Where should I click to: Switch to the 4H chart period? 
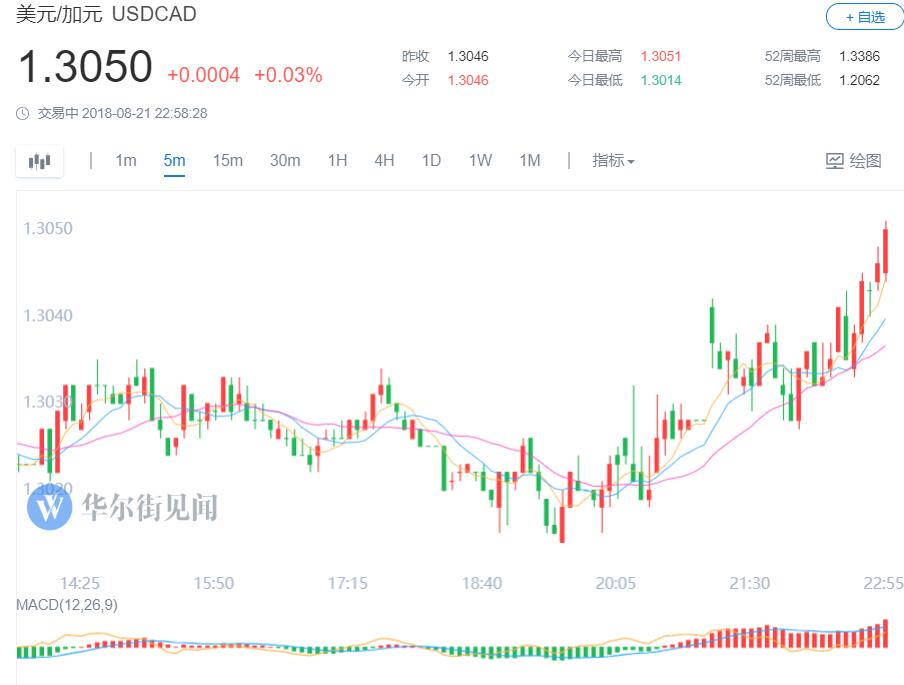coord(384,161)
